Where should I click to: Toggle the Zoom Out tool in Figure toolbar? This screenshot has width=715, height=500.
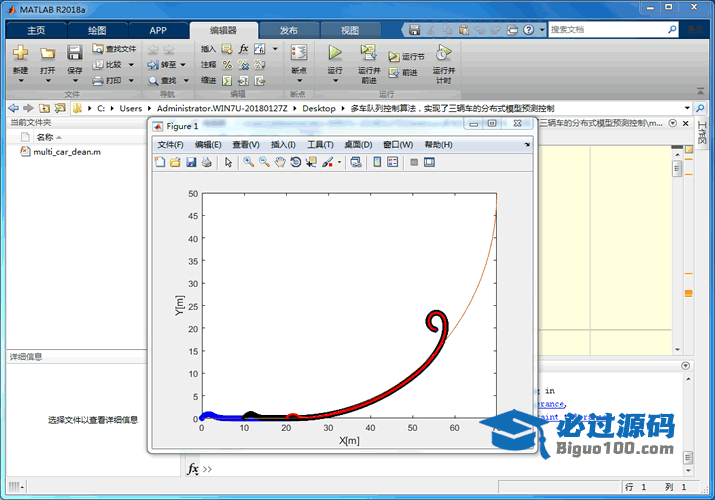click(x=264, y=162)
